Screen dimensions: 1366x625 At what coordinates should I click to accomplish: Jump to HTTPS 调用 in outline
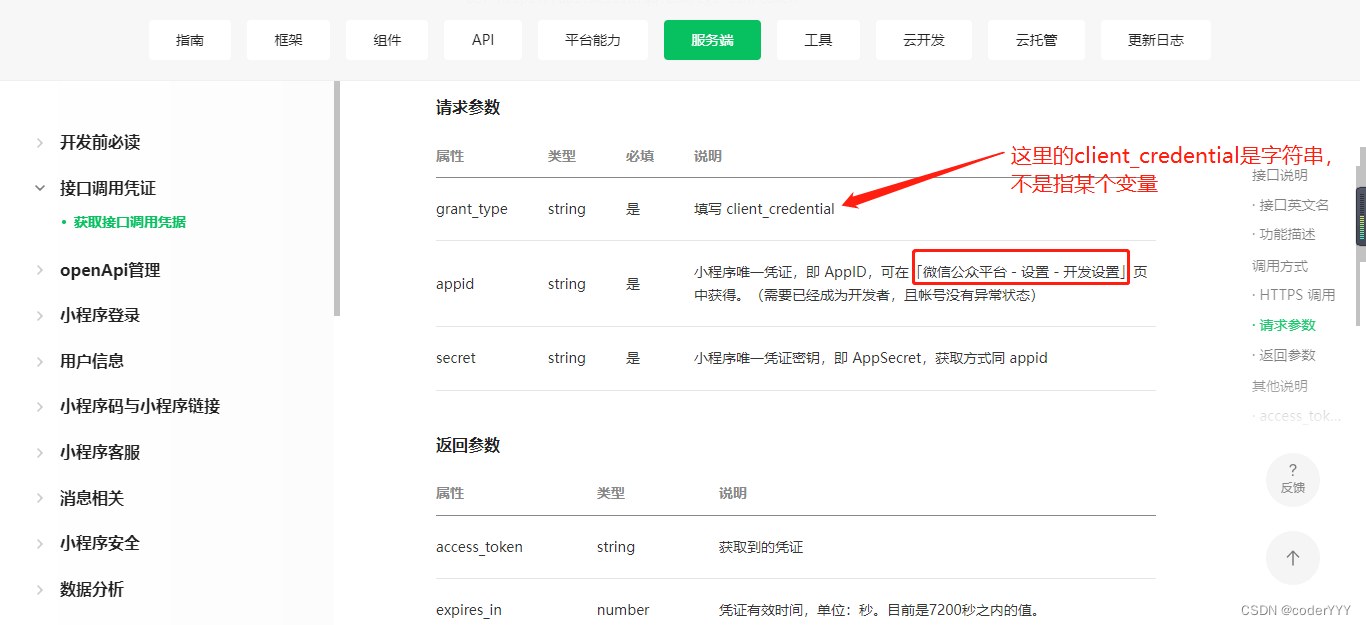point(1297,295)
